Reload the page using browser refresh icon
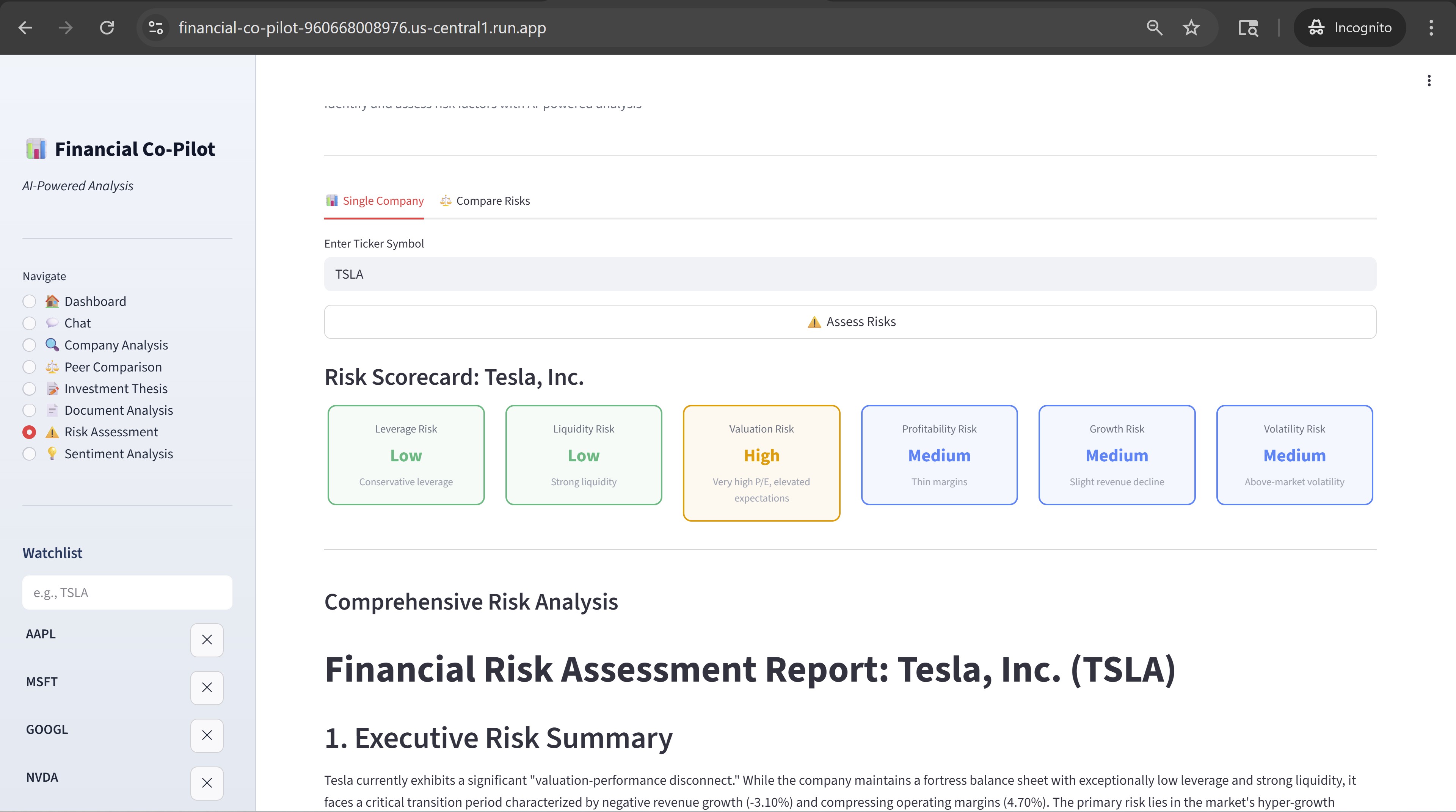This screenshot has width=1456, height=812. click(x=107, y=28)
